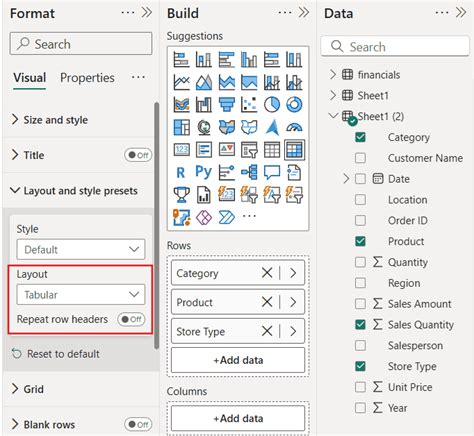Image resolution: width=474 pixels, height=436 pixels.
Task: Click the Format pane search field
Action: pos(81,44)
